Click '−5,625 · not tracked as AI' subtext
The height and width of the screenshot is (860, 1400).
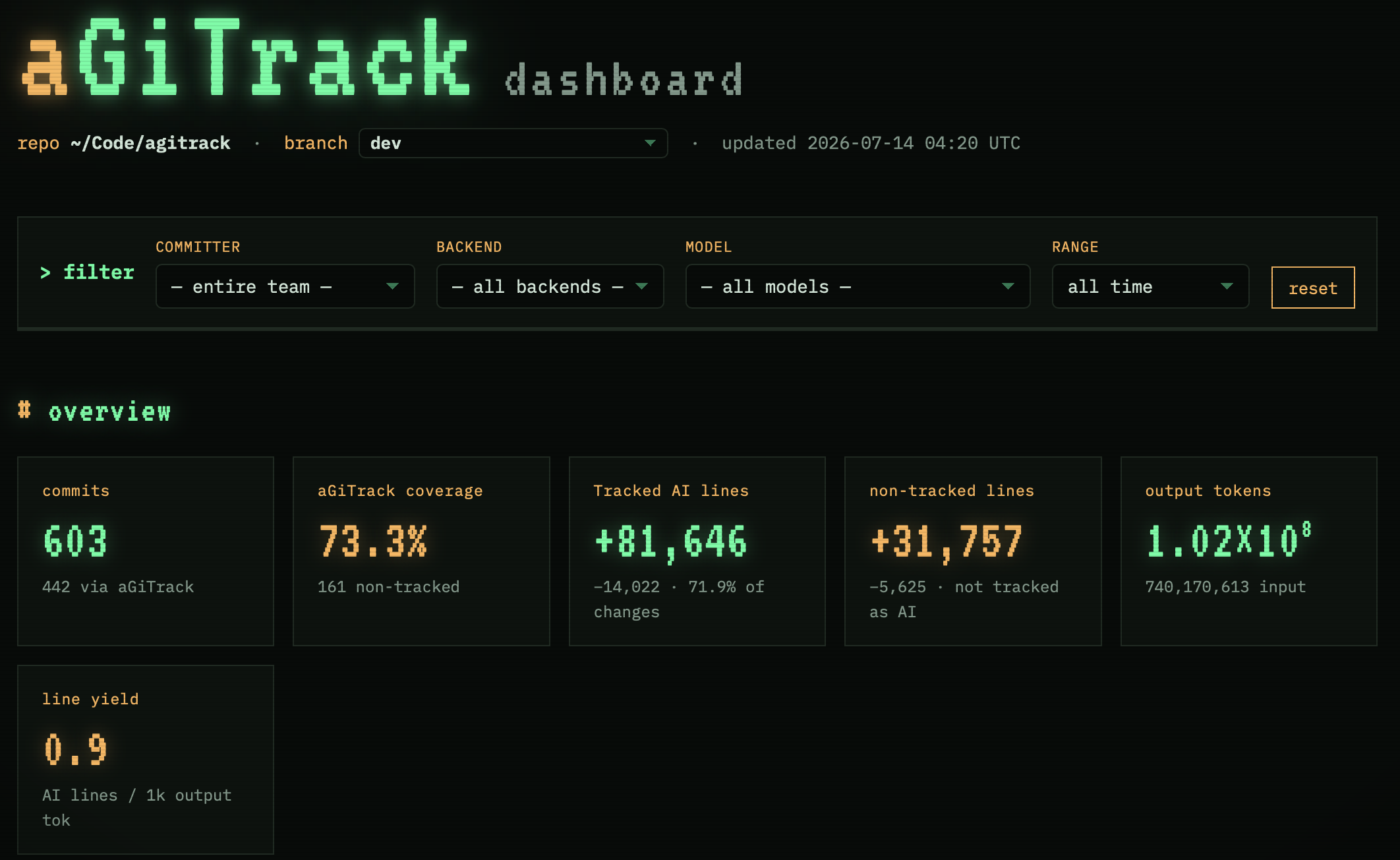(x=964, y=599)
